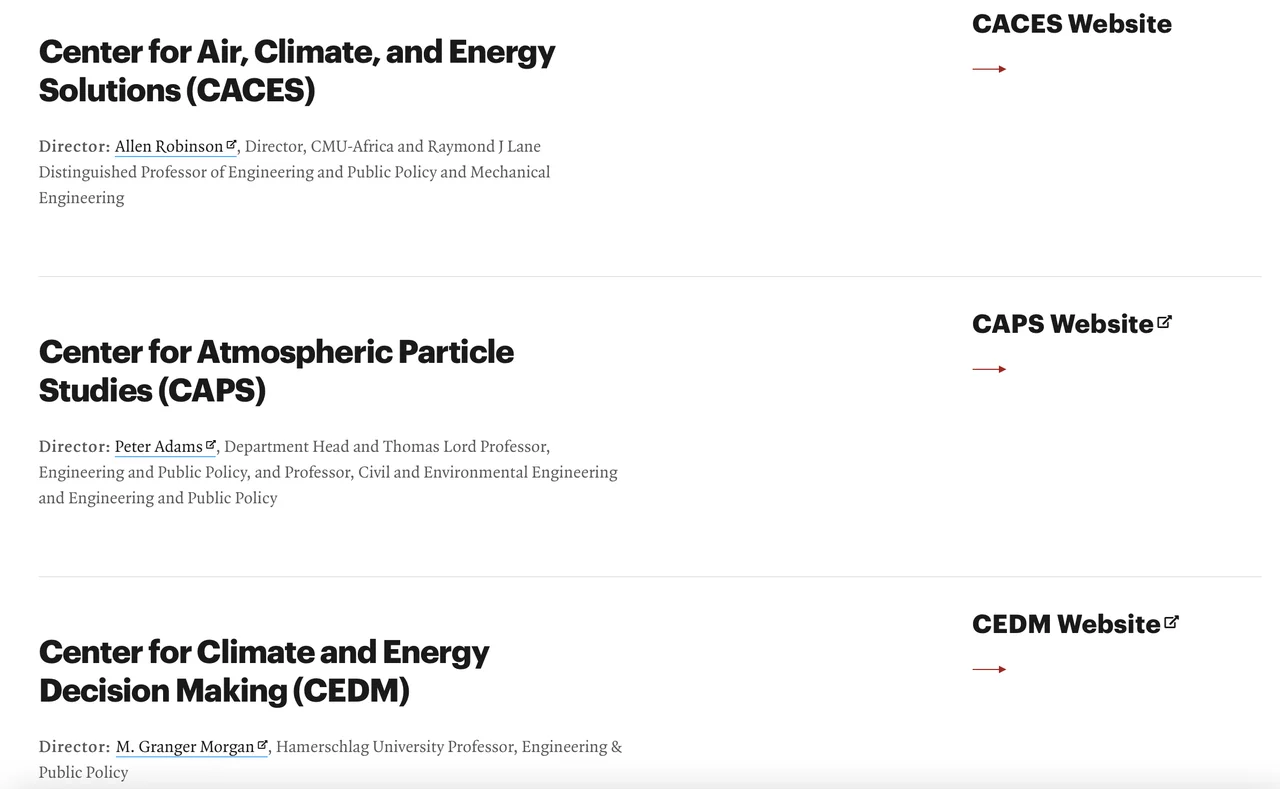Click red arrow under CACES Website
1280x789 pixels.
pos(989,69)
